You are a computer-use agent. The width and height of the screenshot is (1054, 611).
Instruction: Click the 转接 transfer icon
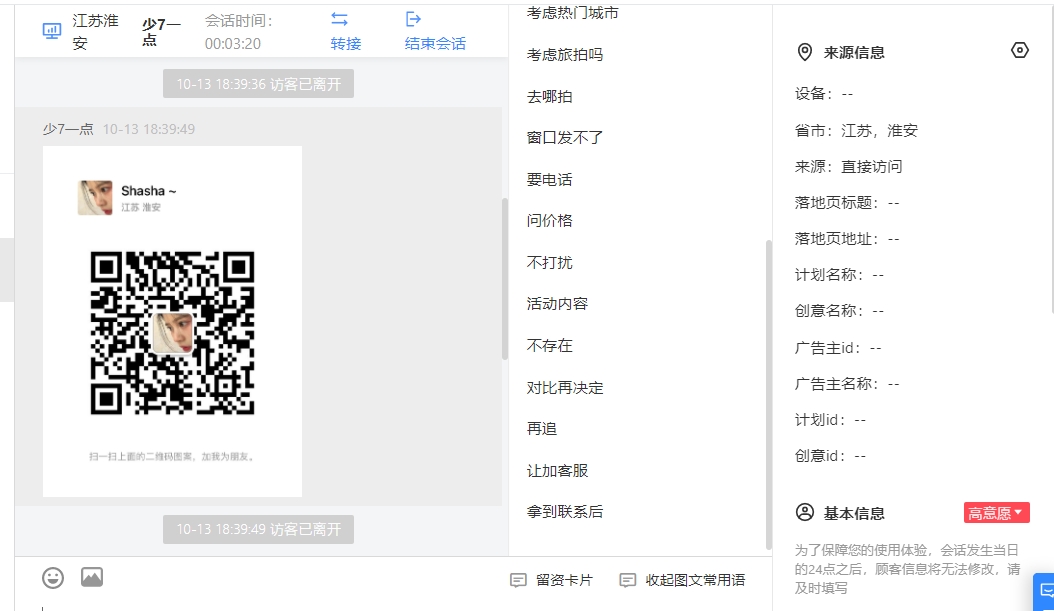tap(339, 19)
